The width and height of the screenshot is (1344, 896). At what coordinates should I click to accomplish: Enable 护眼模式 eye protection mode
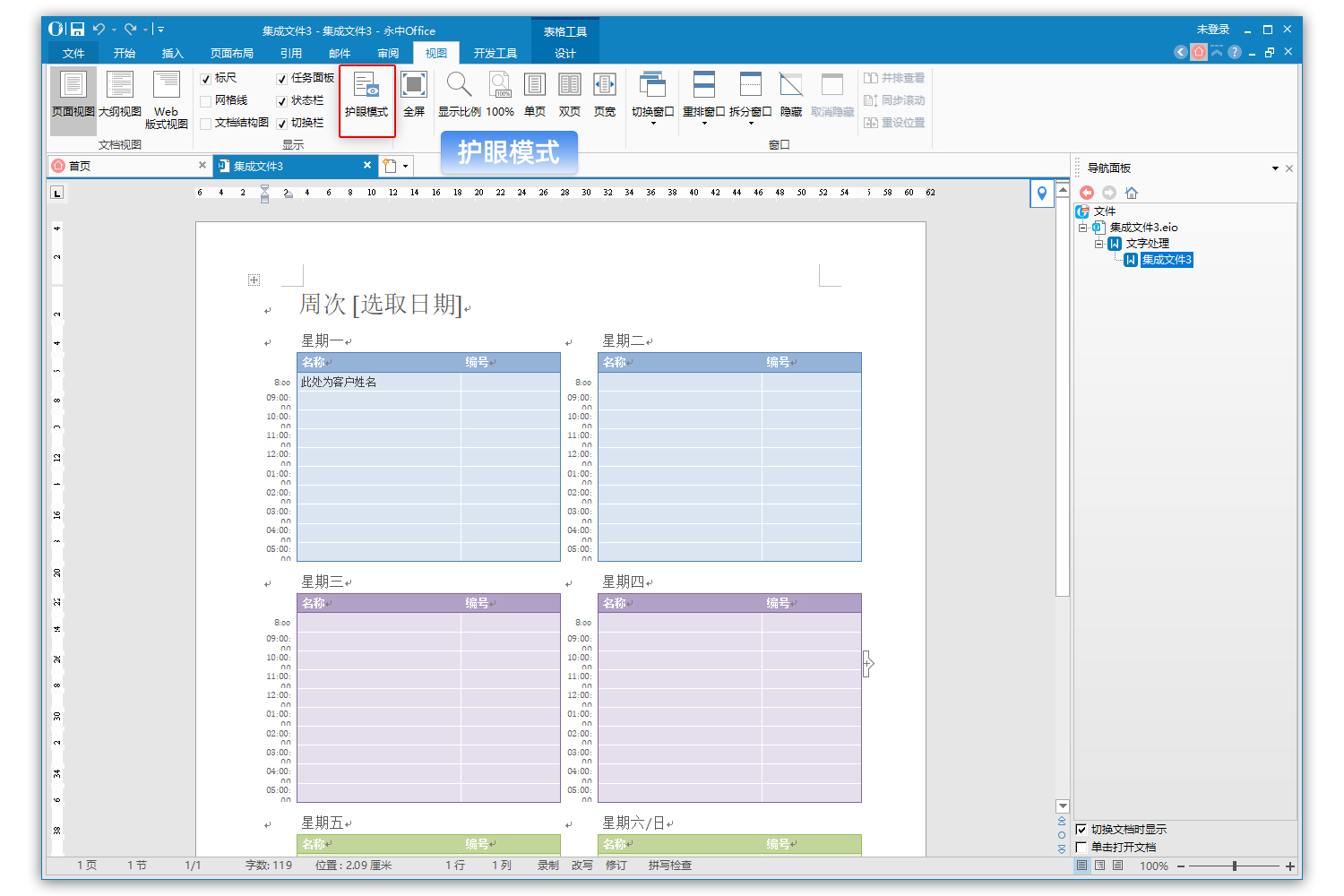(x=367, y=99)
